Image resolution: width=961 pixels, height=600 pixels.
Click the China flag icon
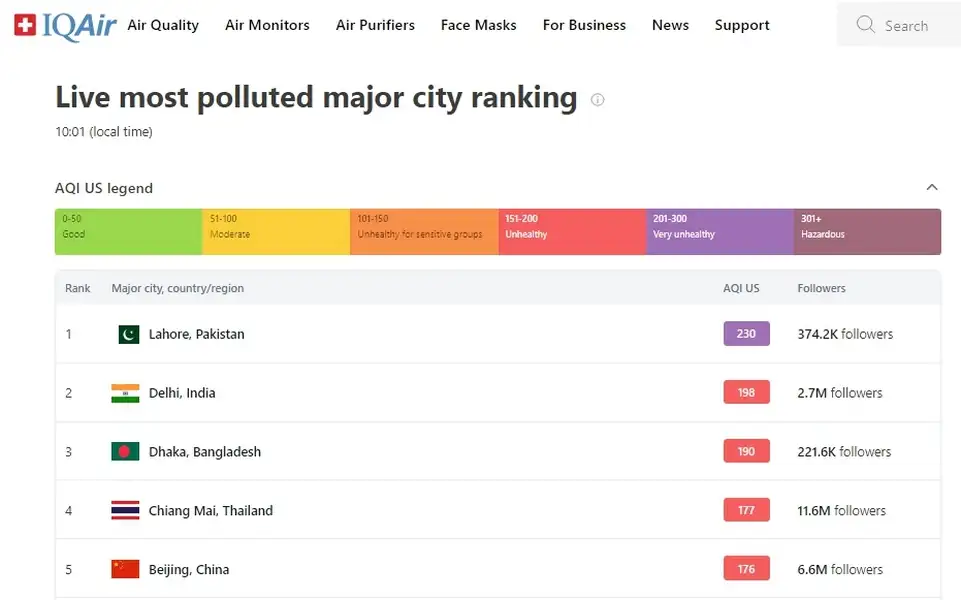(125, 570)
